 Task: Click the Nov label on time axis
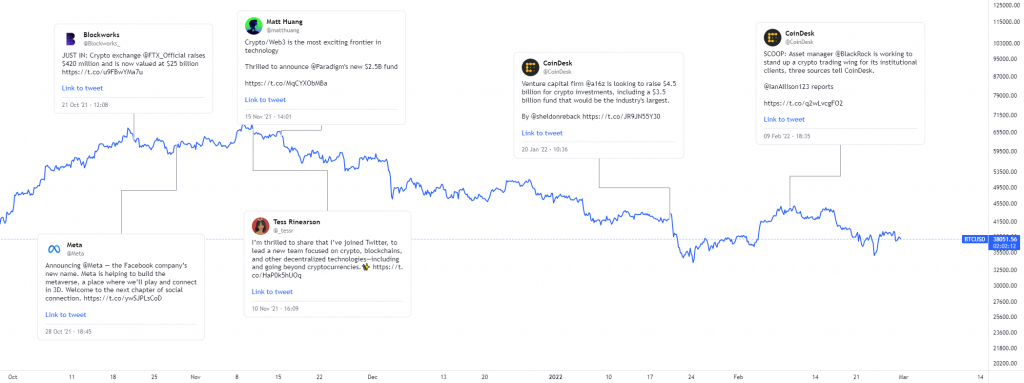point(196,377)
